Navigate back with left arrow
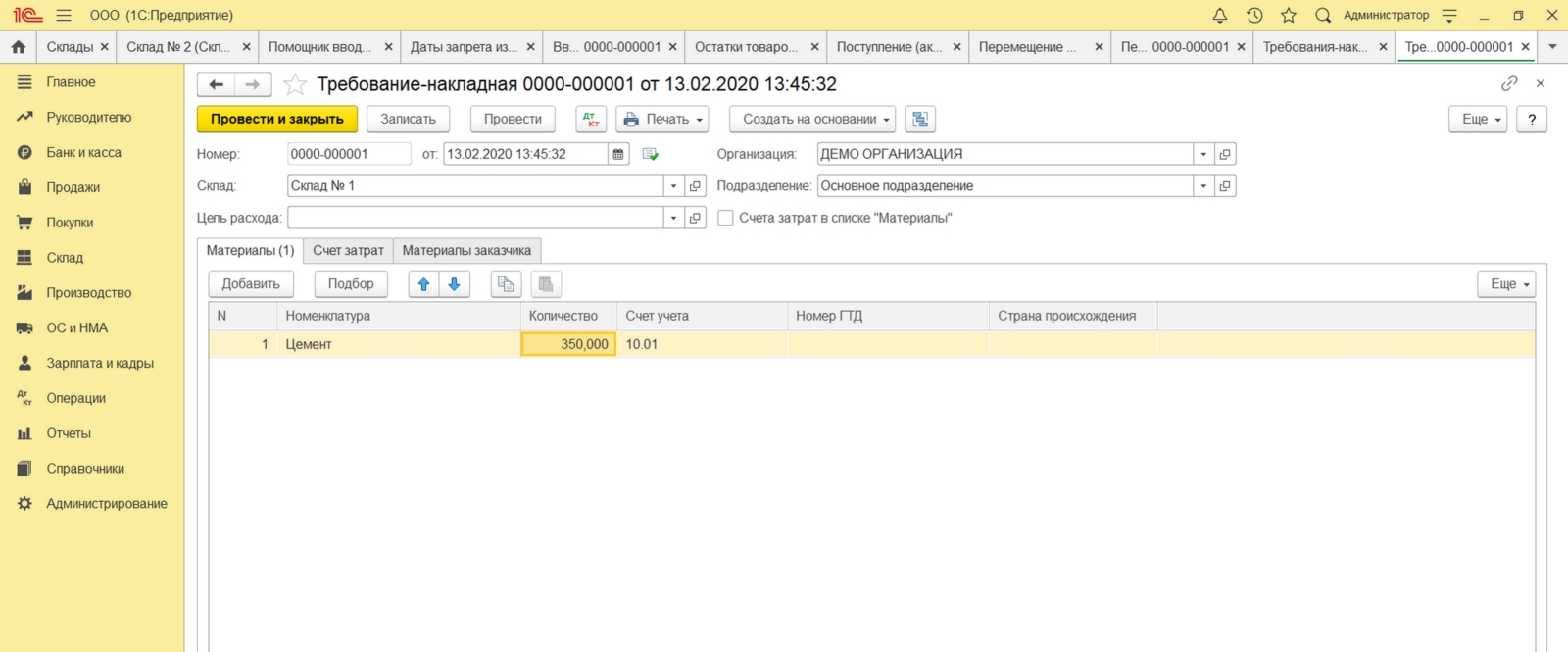Image resolution: width=1568 pixels, height=652 pixels. [x=217, y=84]
